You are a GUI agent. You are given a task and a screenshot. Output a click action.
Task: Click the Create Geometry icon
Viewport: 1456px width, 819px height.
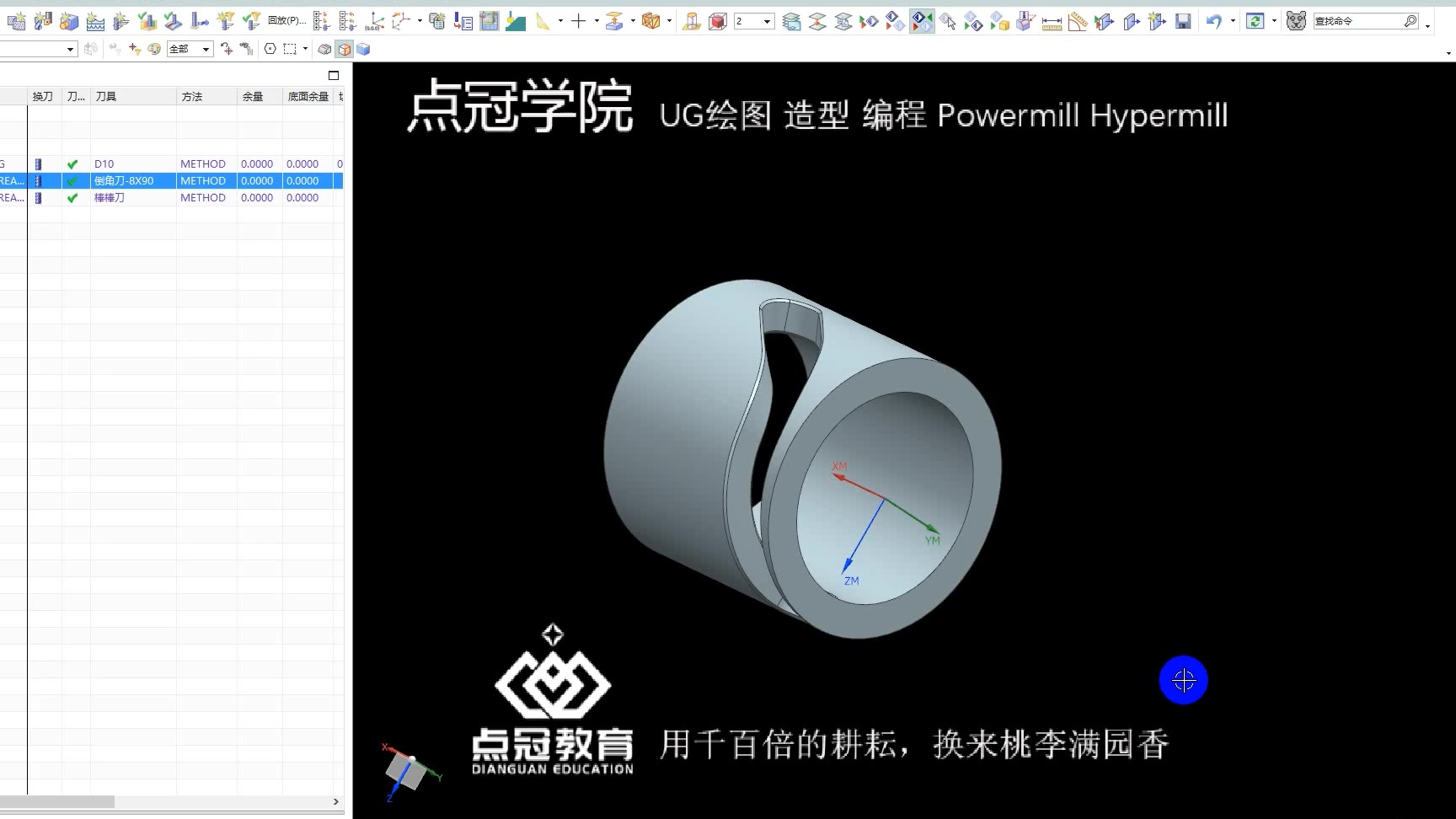[69, 21]
